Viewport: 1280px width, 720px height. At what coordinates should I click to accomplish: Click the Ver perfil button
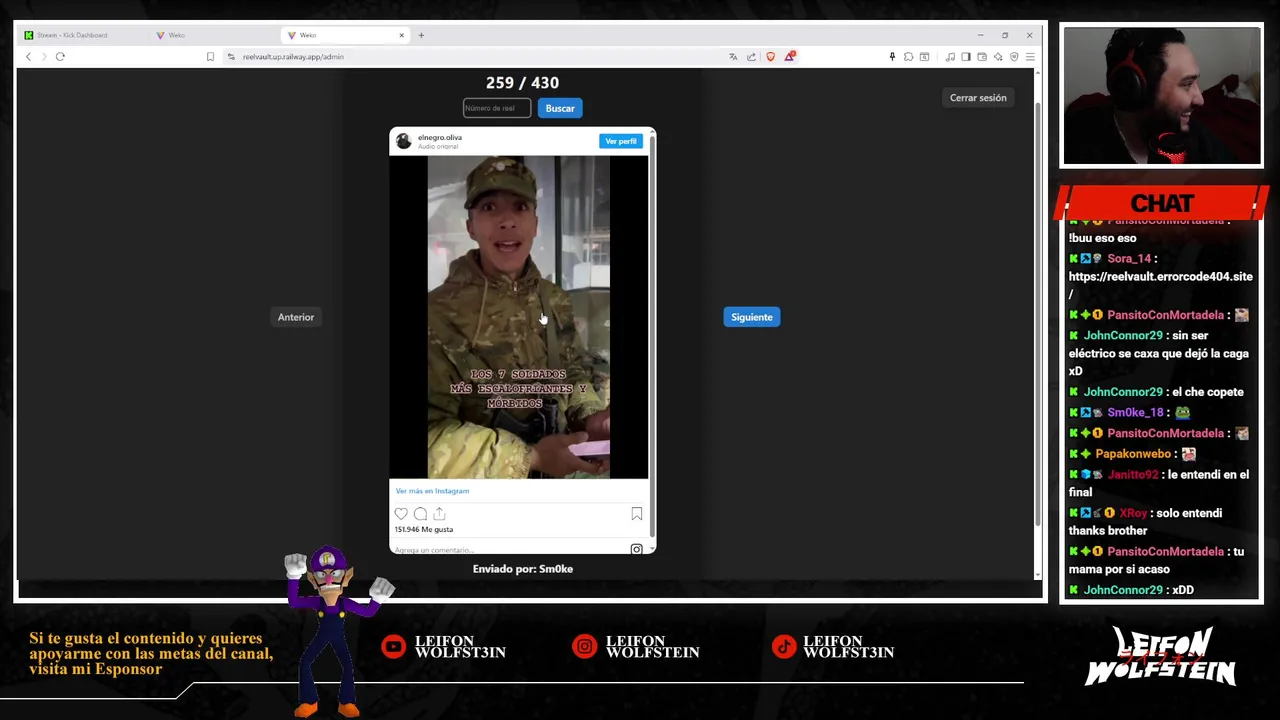[621, 141]
